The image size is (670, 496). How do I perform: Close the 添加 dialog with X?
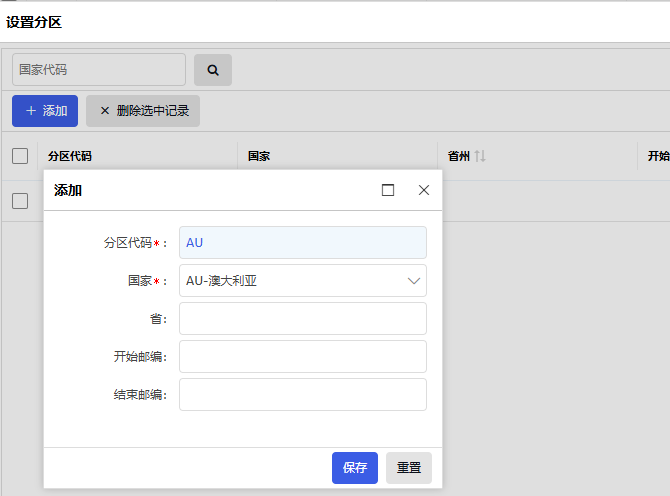click(423, 190)
